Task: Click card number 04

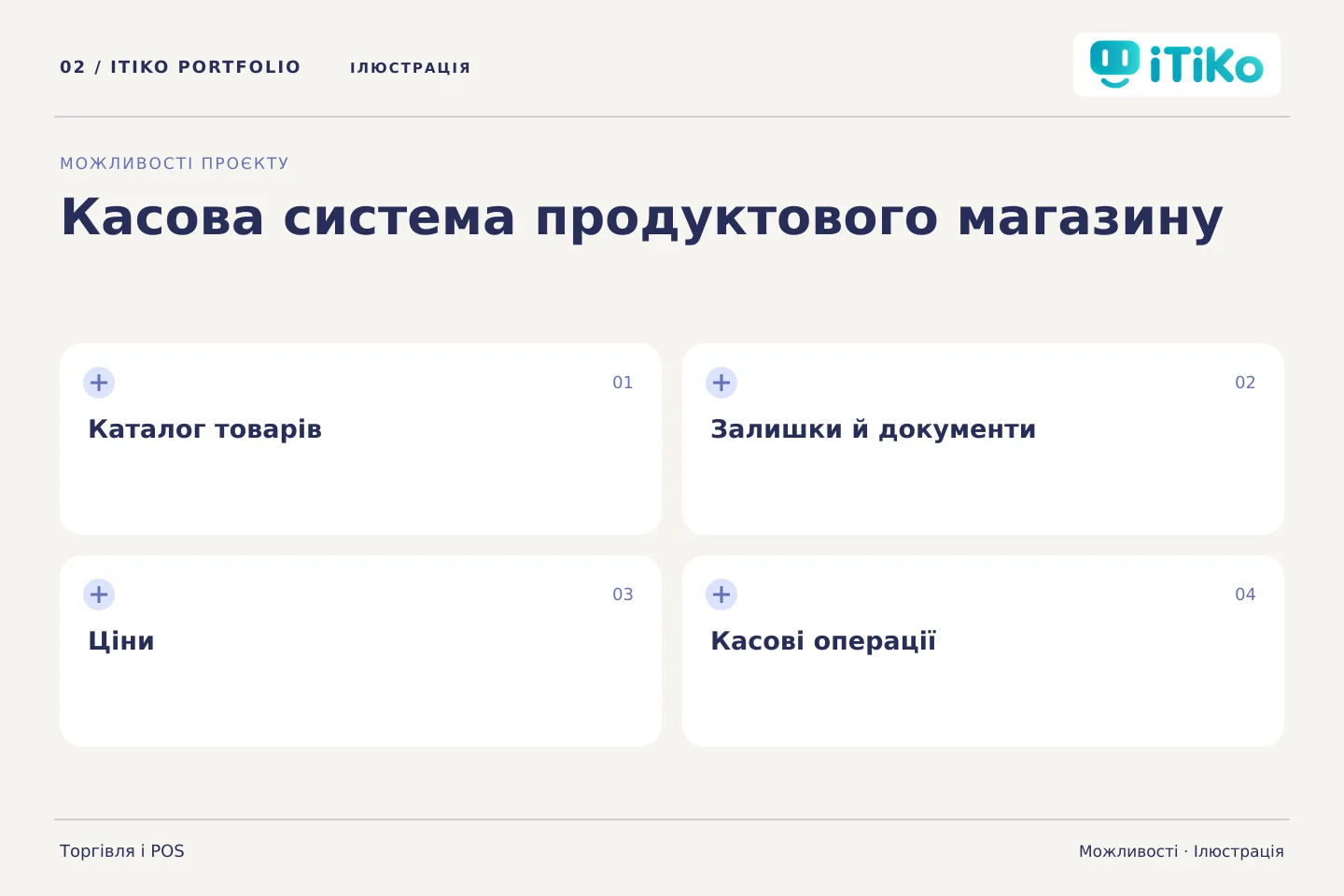Action: tap(1245, 595)
